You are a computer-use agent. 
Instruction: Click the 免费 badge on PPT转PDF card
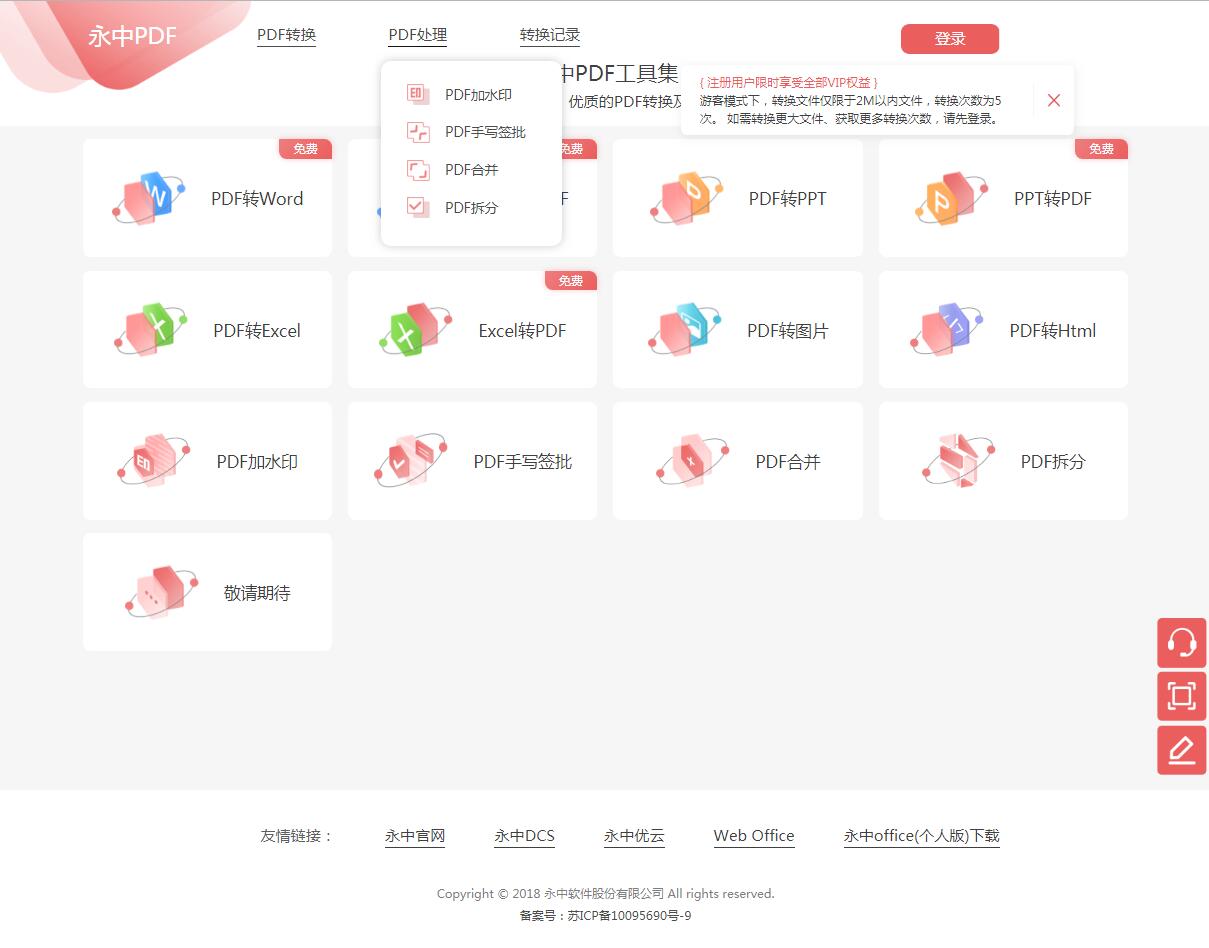1101,149
